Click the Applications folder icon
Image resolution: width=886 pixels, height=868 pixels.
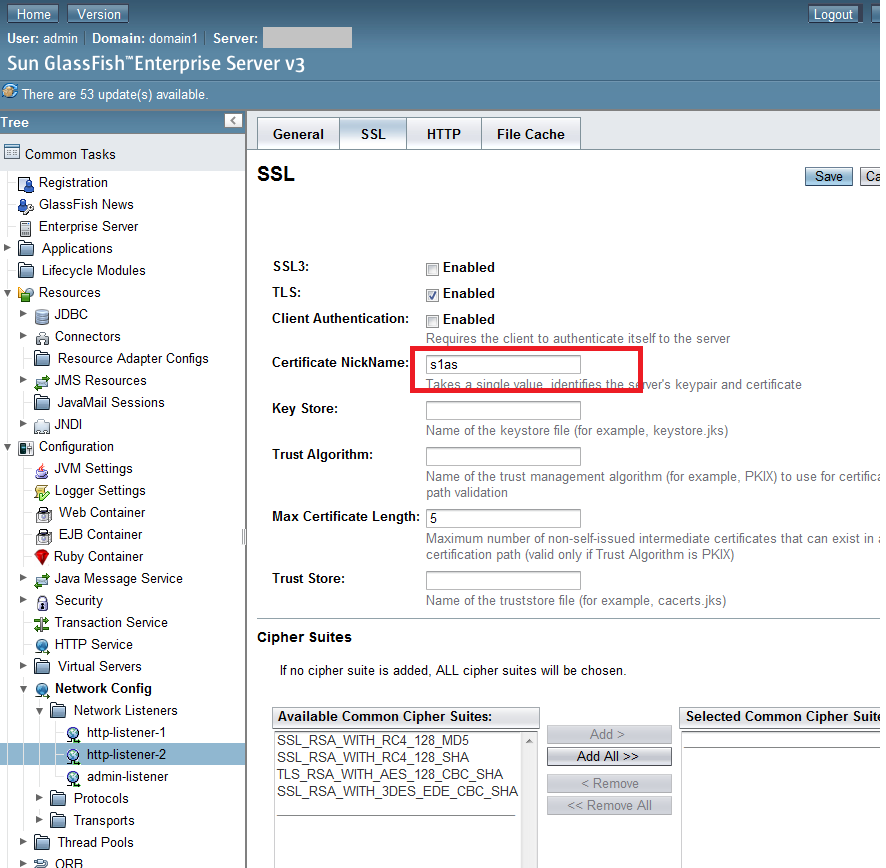[x=26, y=248]
